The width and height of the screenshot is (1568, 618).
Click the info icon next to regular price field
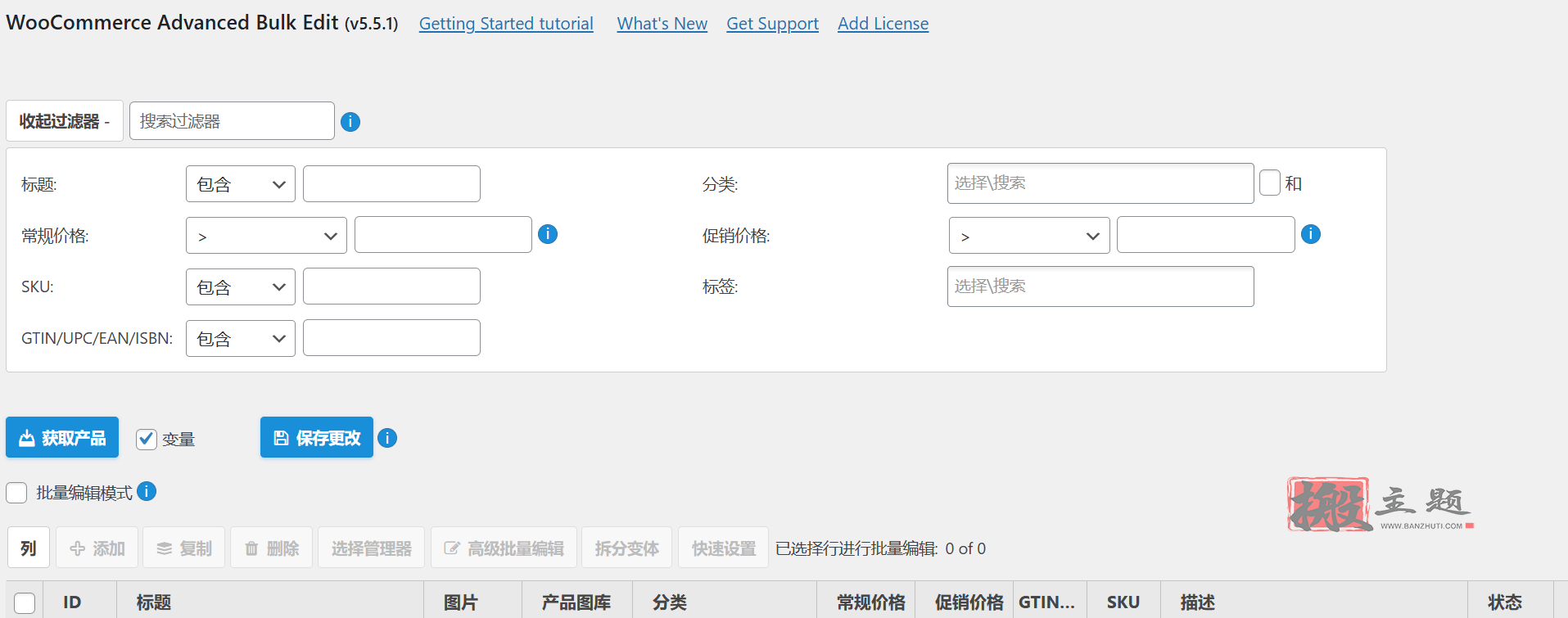pyautogui.click(x=548, y=234)
